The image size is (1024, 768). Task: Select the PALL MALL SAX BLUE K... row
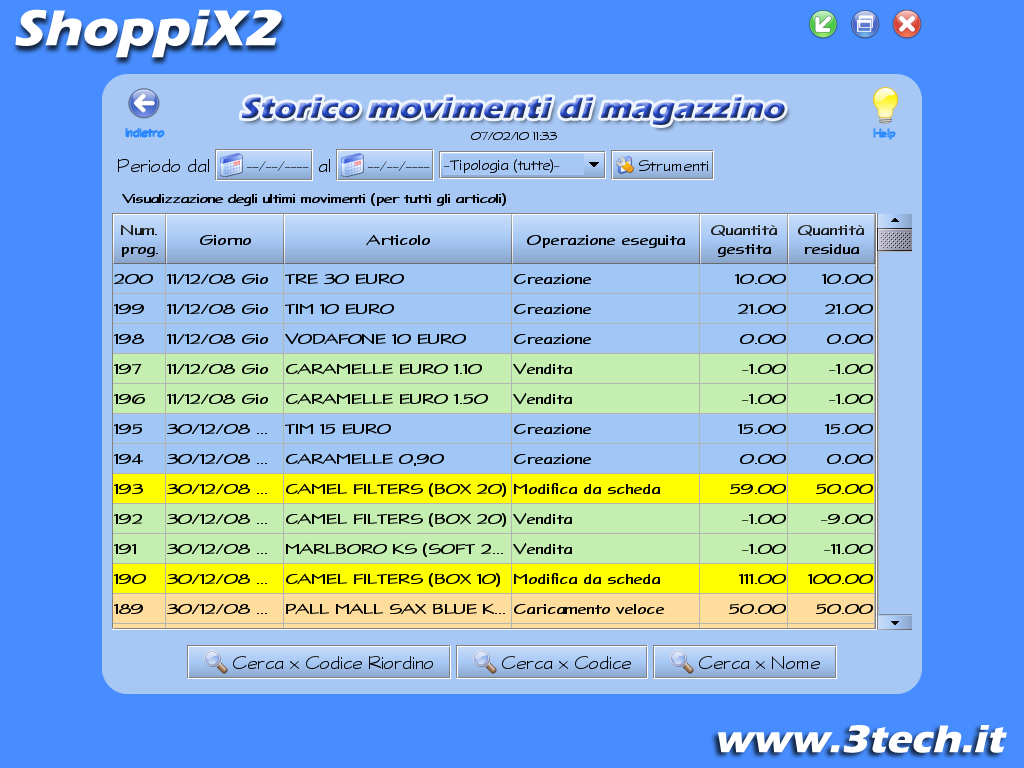494,609
